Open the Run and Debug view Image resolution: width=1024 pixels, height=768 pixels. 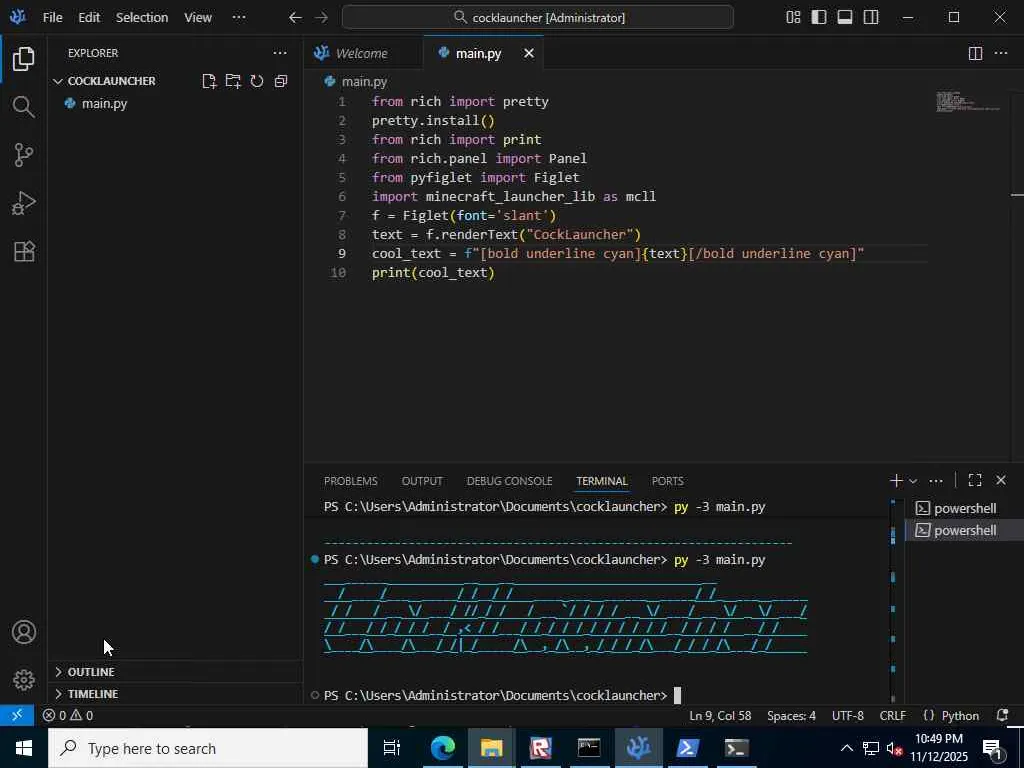(24, 203)
